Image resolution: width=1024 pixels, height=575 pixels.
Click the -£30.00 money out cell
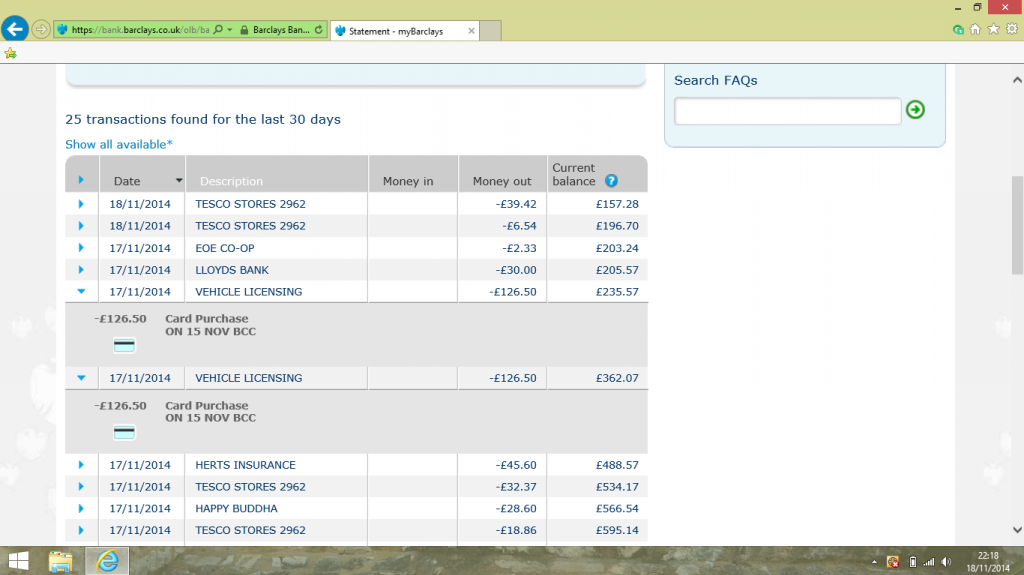coord(516,270)
